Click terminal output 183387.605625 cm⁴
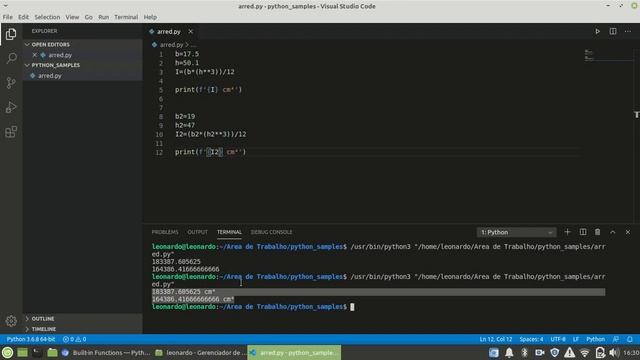Screen dimensions: 640x360 pyautogui.click(x=184, y=292)
